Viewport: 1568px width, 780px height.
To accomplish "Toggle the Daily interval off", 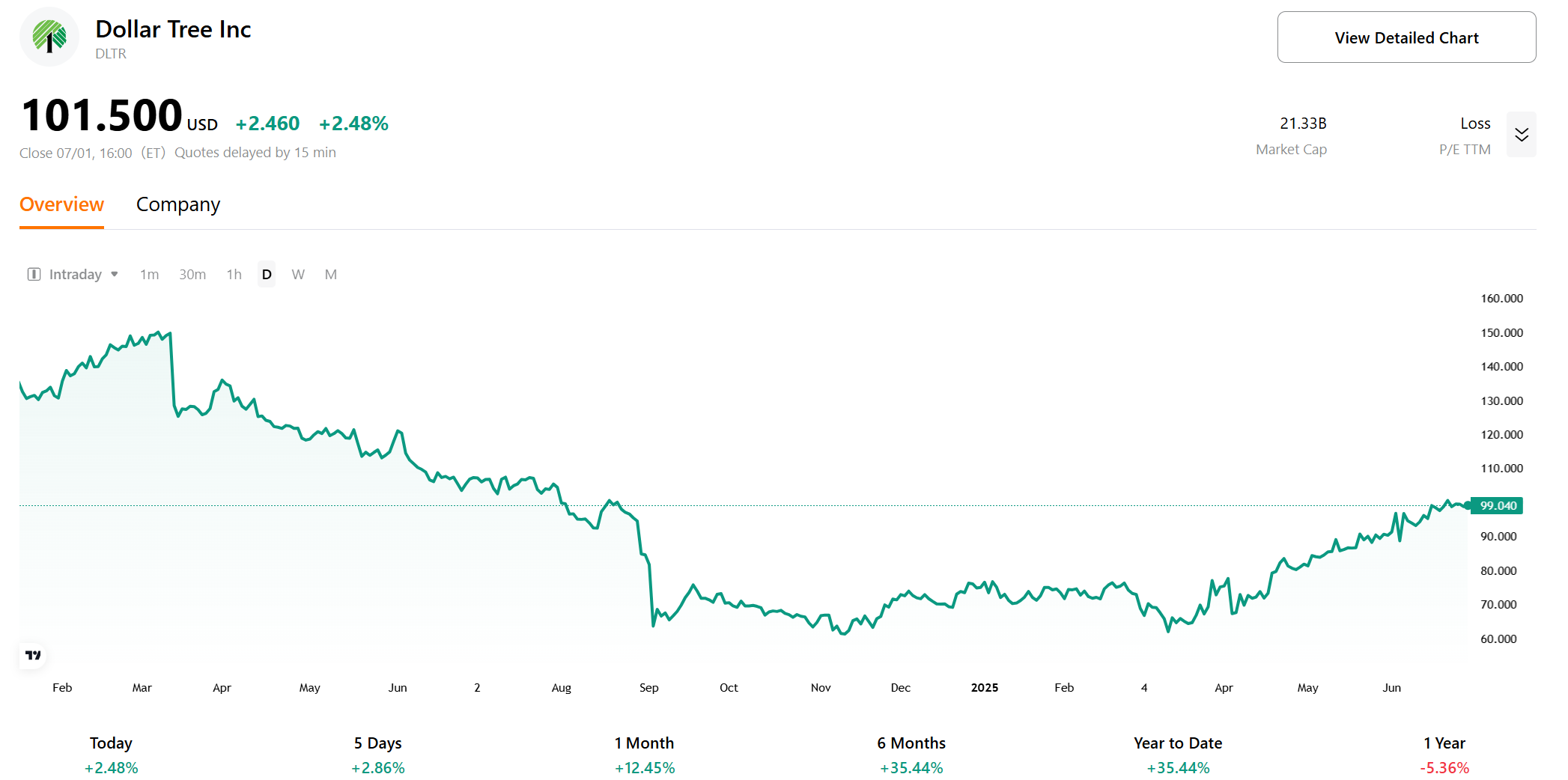I will [x=266, y=274].
